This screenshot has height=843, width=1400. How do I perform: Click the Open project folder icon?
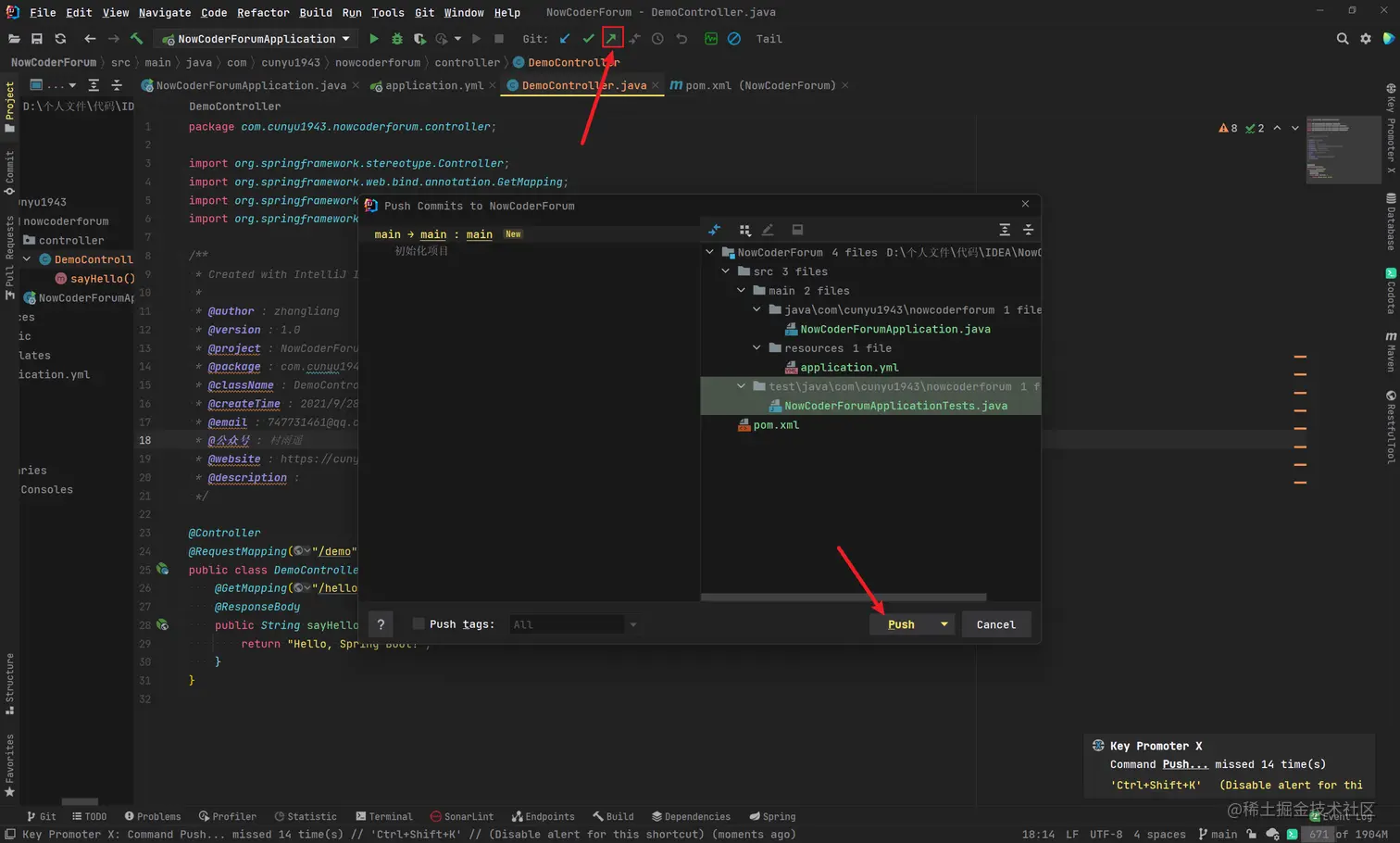[x=14, y=39]
